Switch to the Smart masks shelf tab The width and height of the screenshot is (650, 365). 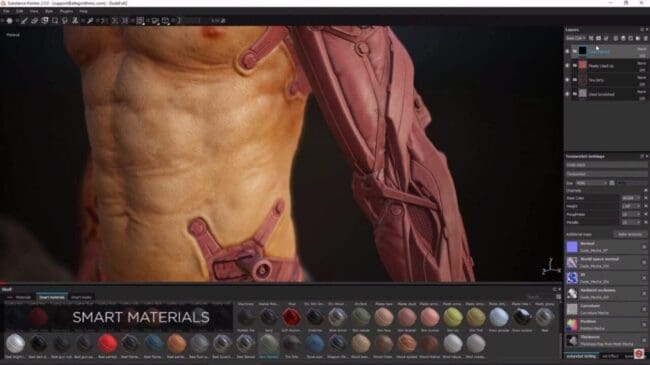[x=81, y=297]
